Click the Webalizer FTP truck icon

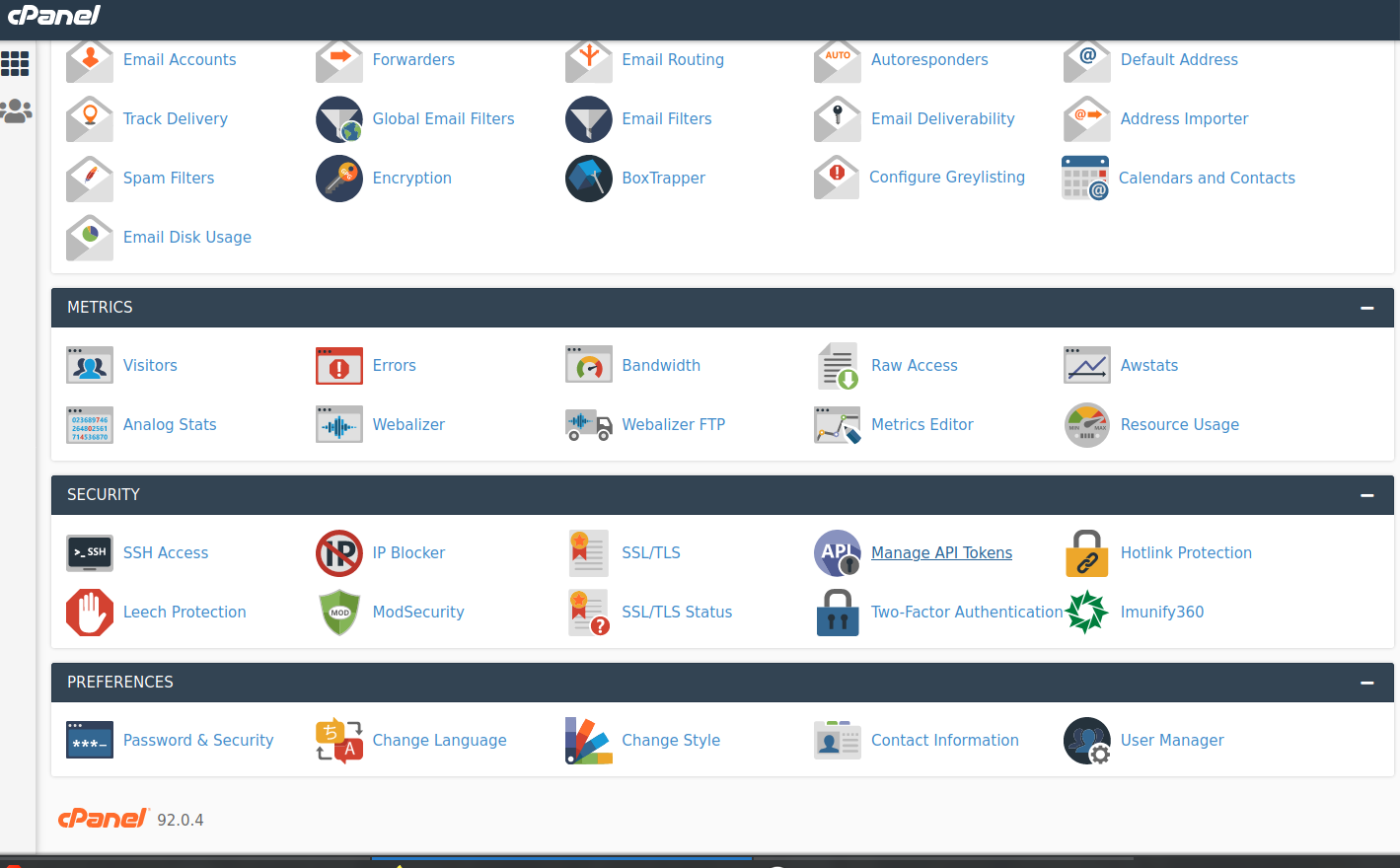coord(589,425)
